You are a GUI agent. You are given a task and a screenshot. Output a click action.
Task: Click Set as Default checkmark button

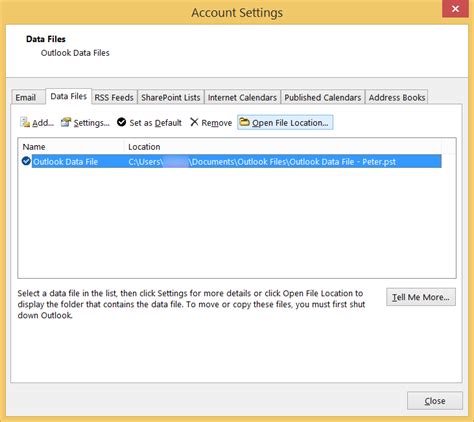[149, 123]
